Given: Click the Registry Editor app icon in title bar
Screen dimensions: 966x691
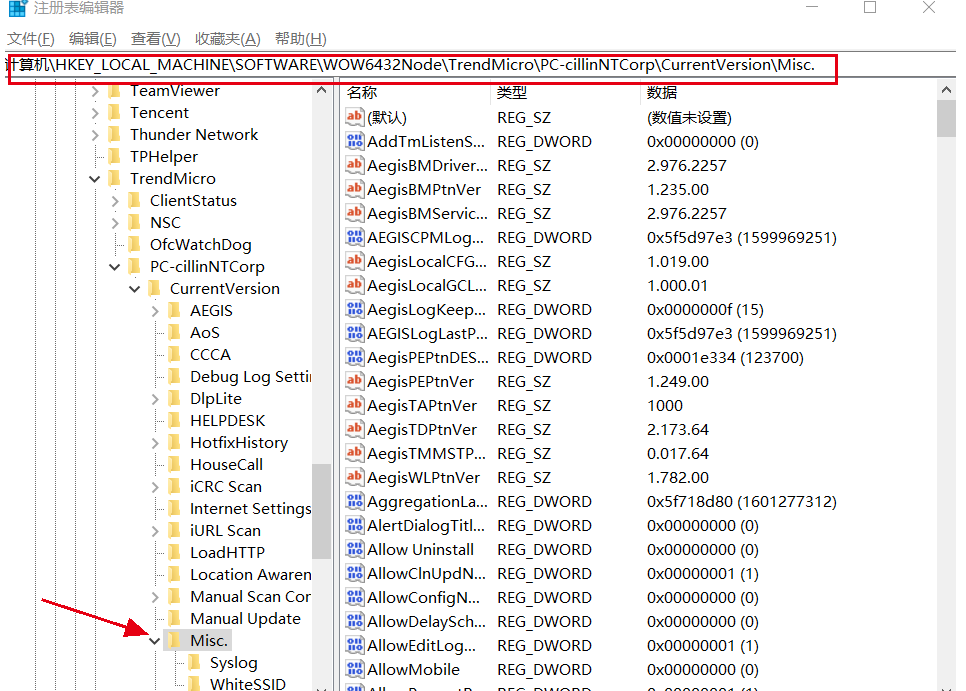Looking at the screenshot, I should coord(17,9).
